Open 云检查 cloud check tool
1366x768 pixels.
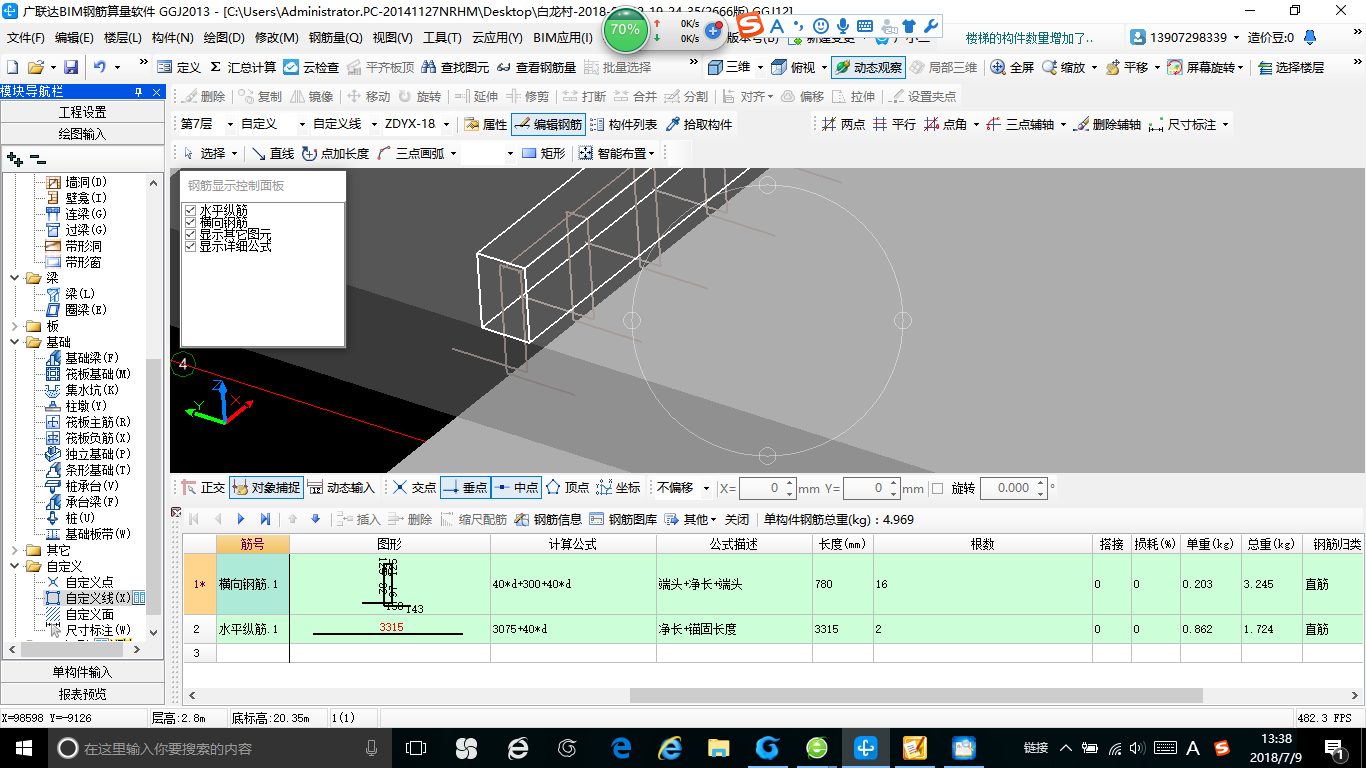point(311,68)
